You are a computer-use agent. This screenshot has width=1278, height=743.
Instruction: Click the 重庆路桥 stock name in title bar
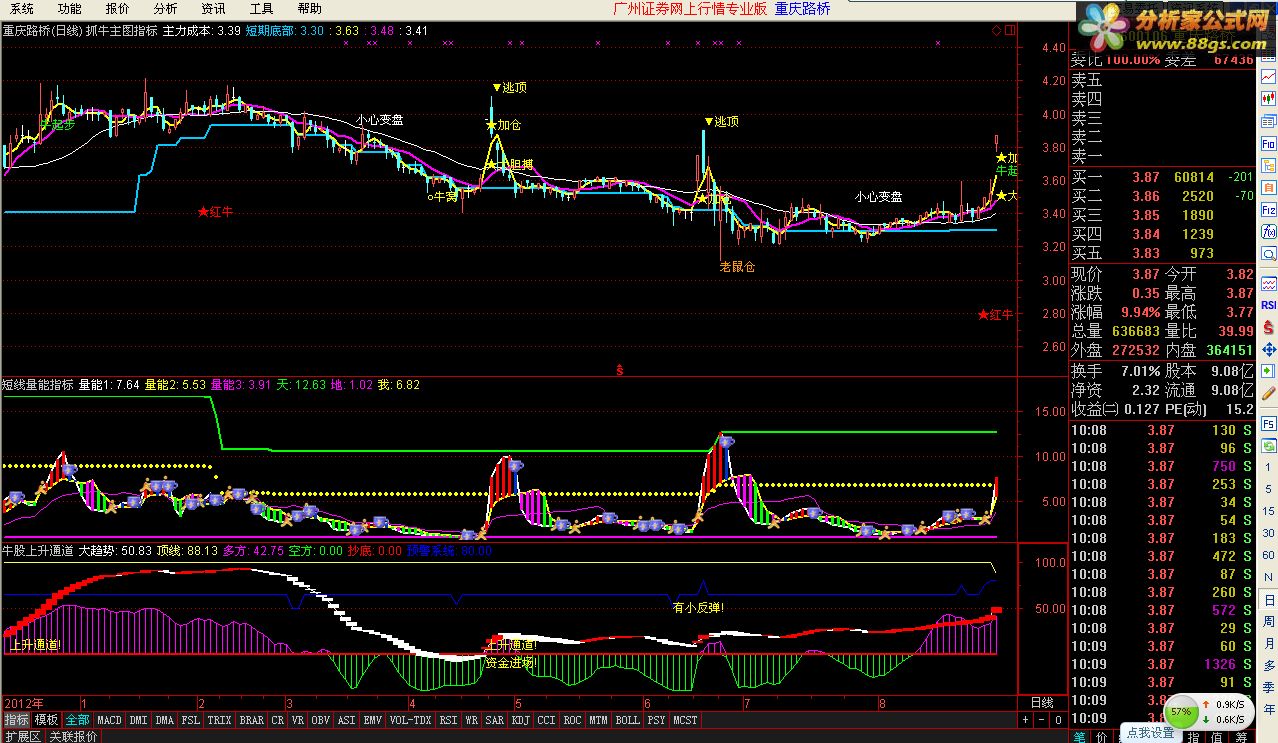(805, 9)
